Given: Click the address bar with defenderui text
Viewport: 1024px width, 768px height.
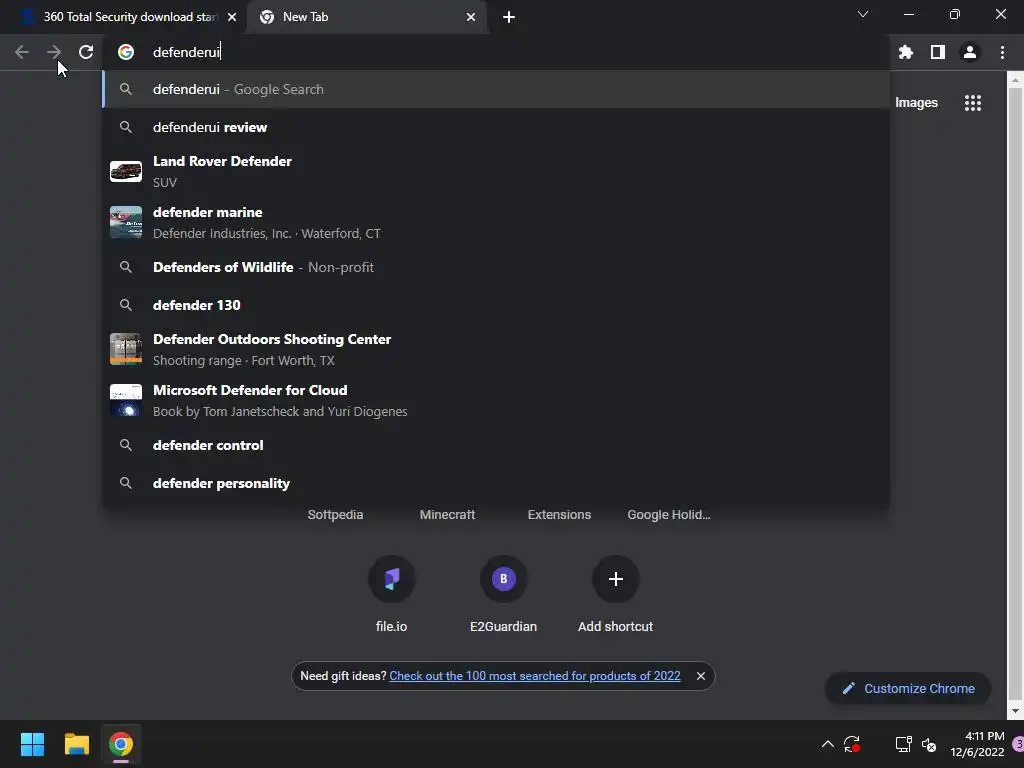Looking at the screenshot, I should click(496, 52).
